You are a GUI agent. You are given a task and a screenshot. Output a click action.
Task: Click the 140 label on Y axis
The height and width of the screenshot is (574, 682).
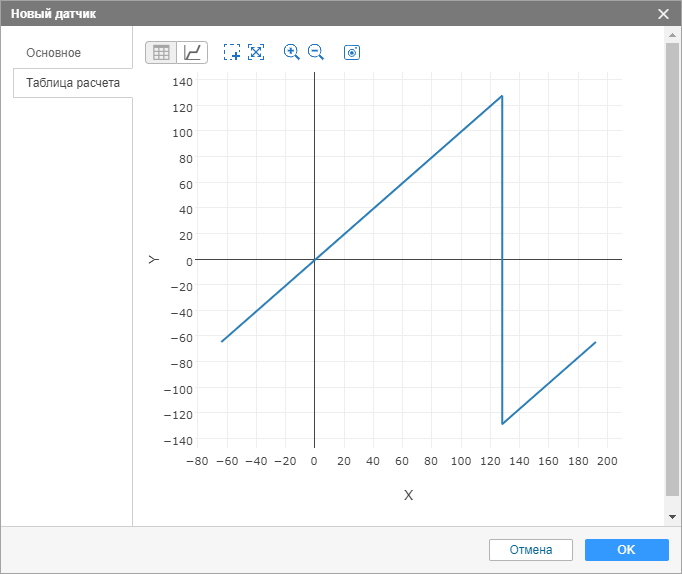coord(182,82)
